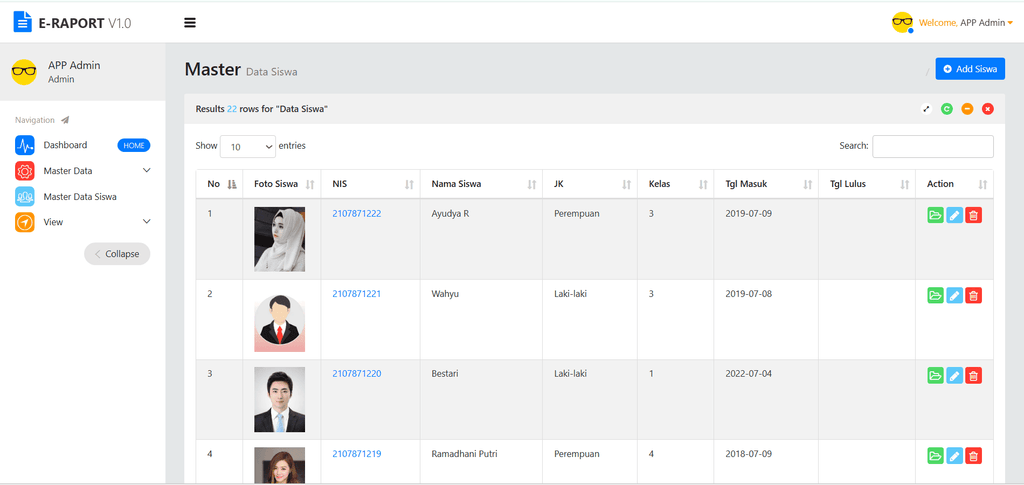Click Bestari's student photo
The width and height of the screenshot is (1024, 485).
coord(280,399)
